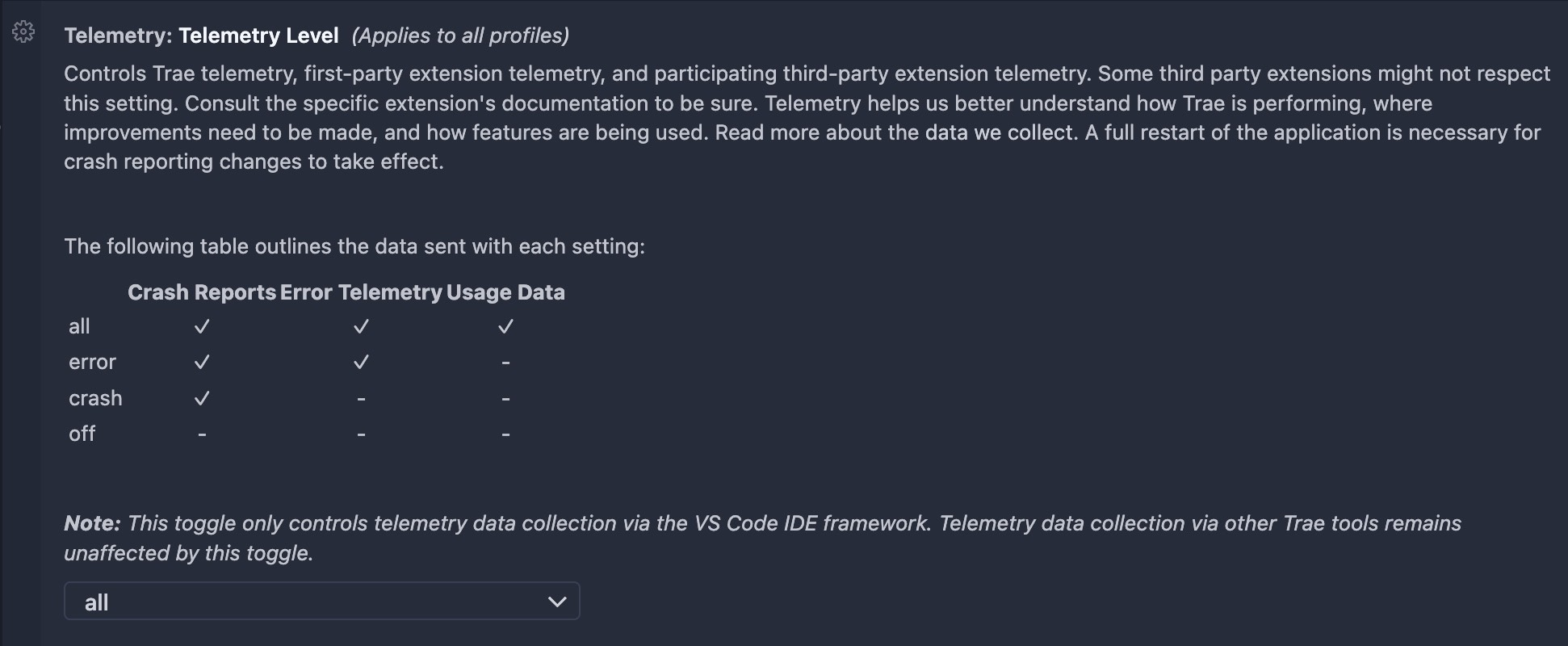Click the "Crash Reports" column header
Viewport: 1568px width, 646px height.
click(202, 292)
